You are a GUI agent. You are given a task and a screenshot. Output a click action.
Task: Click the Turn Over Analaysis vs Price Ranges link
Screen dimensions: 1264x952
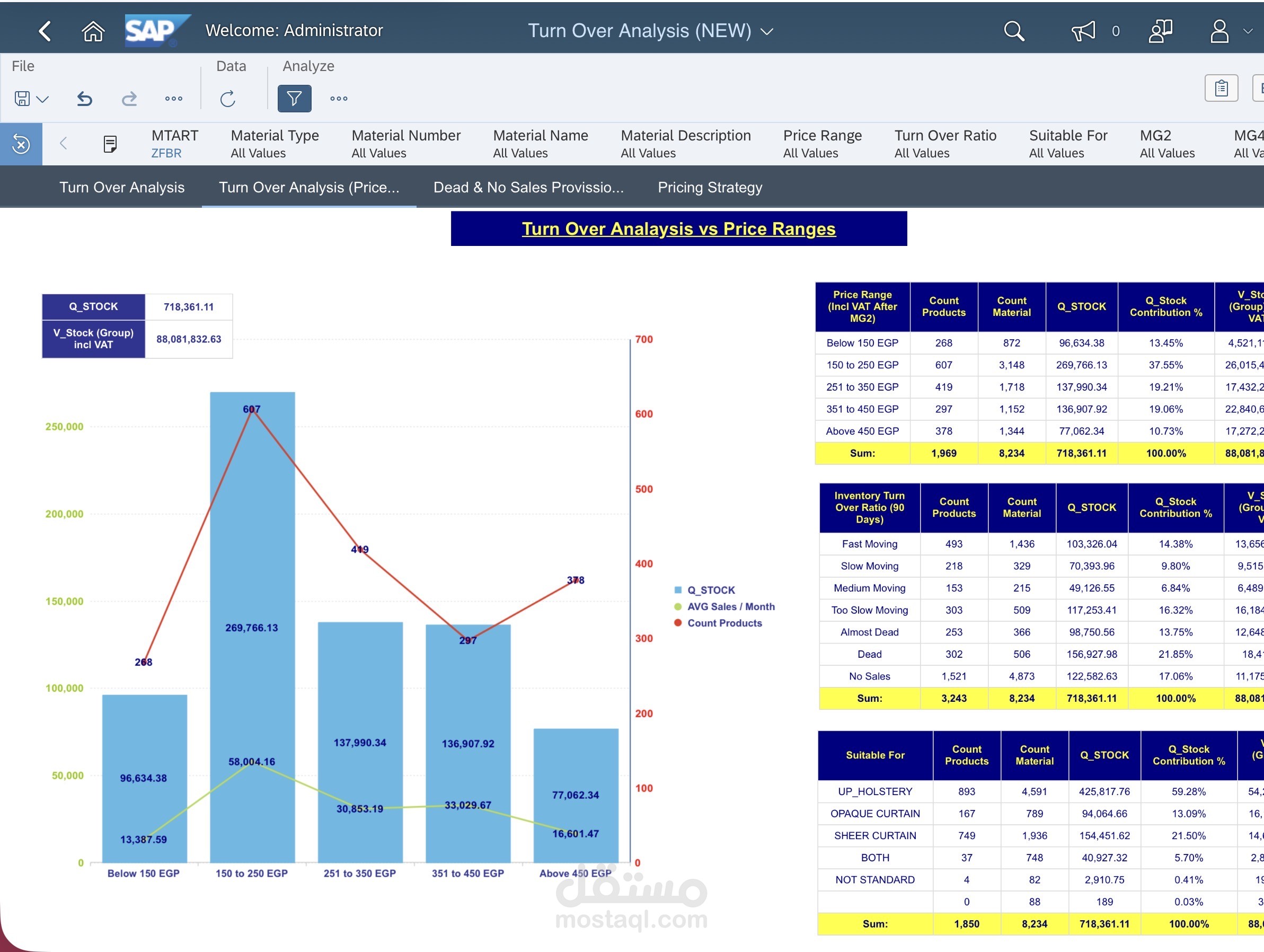point(679,228)
